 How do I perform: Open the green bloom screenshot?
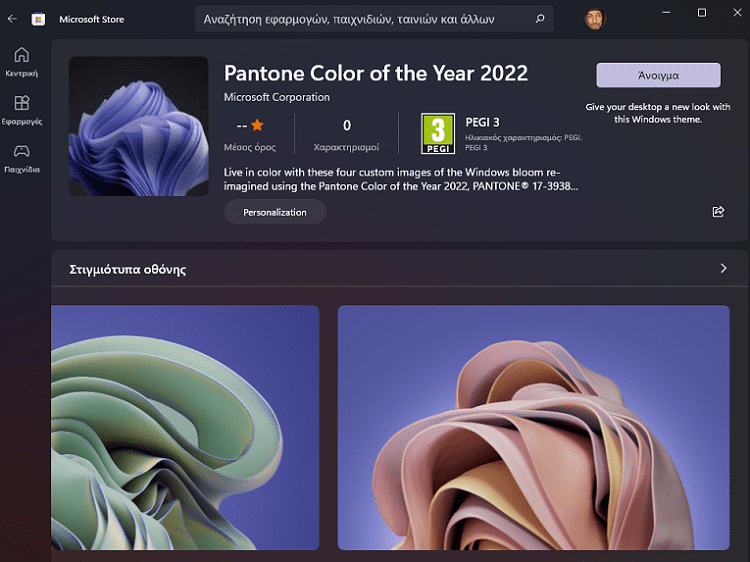click(185, 427)
